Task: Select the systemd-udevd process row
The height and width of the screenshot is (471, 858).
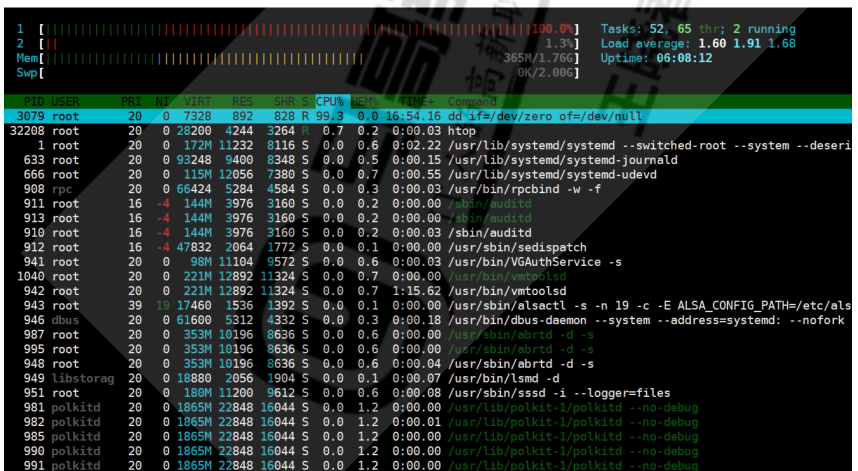Action: pos(428,175)
